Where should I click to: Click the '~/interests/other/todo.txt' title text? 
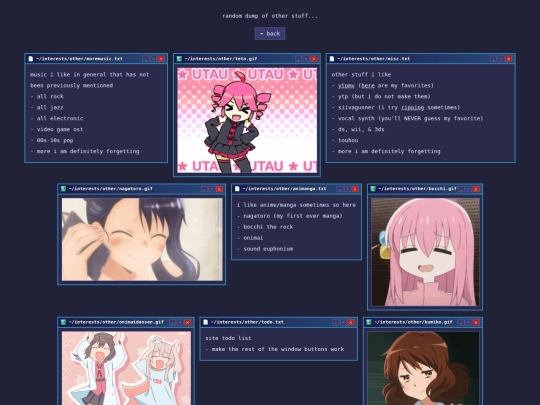(x=247, y=322)
